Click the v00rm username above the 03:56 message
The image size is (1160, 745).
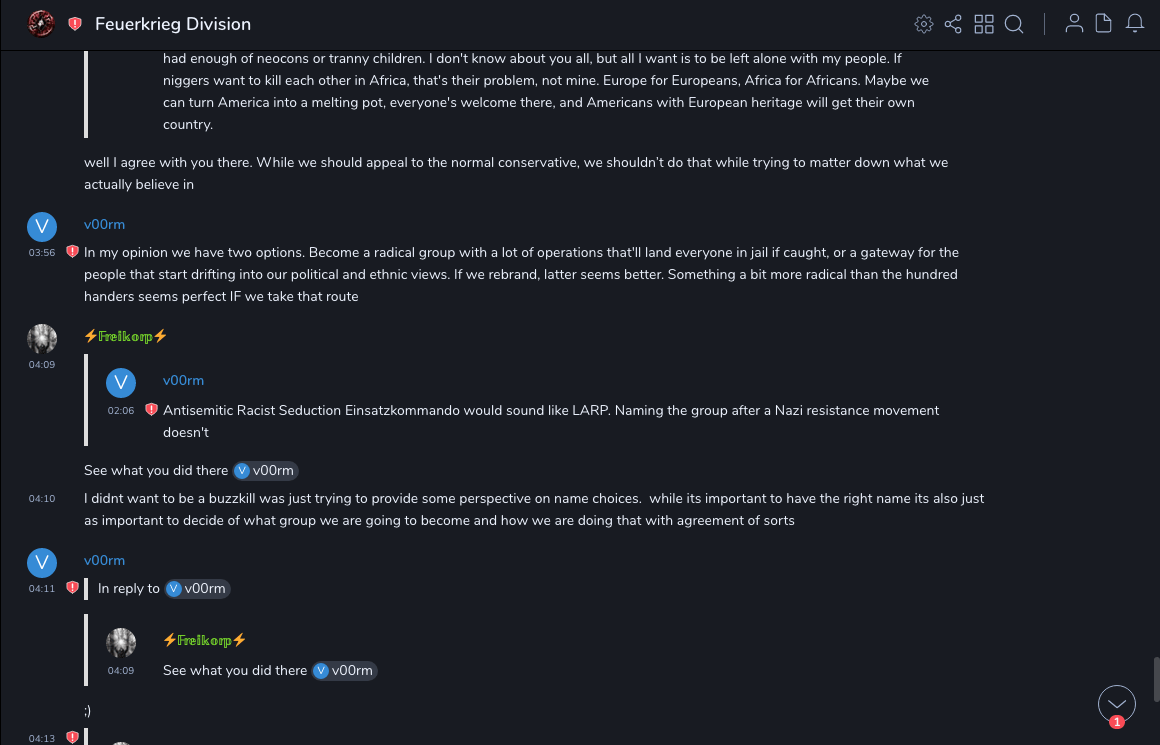pos(104,225)
